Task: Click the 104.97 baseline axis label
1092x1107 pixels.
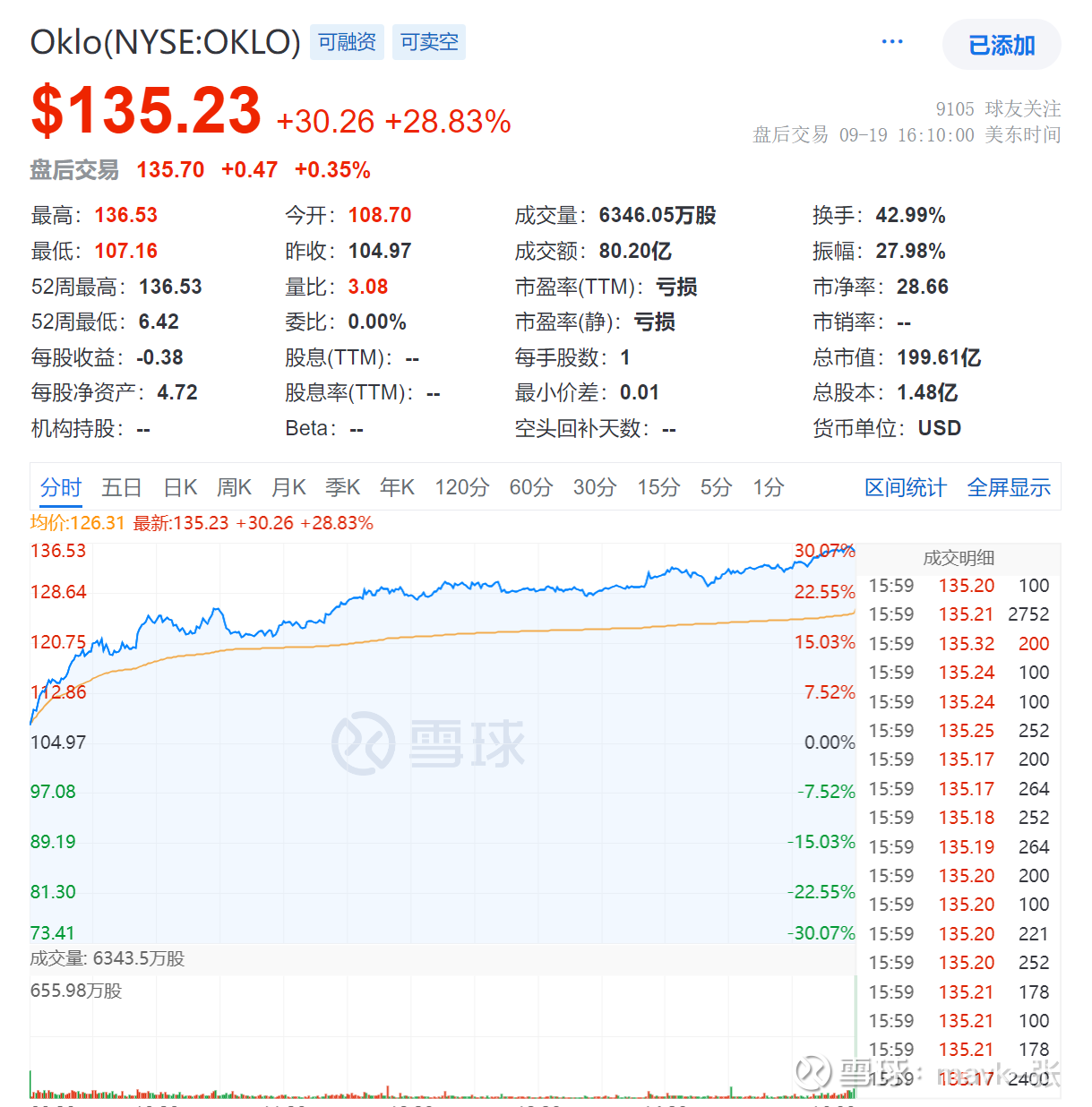Action: 58,742
